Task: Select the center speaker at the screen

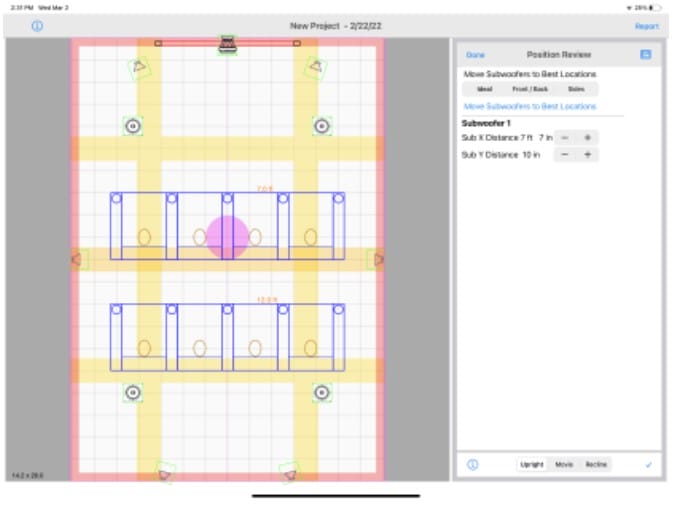Action: tap(228, 43)
